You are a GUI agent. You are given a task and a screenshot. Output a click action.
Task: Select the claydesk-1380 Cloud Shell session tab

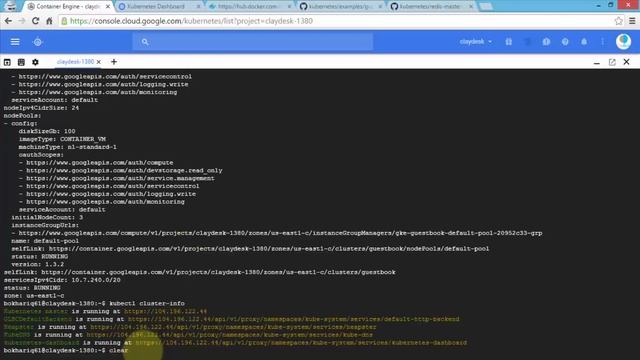click(x=75, y=62)
